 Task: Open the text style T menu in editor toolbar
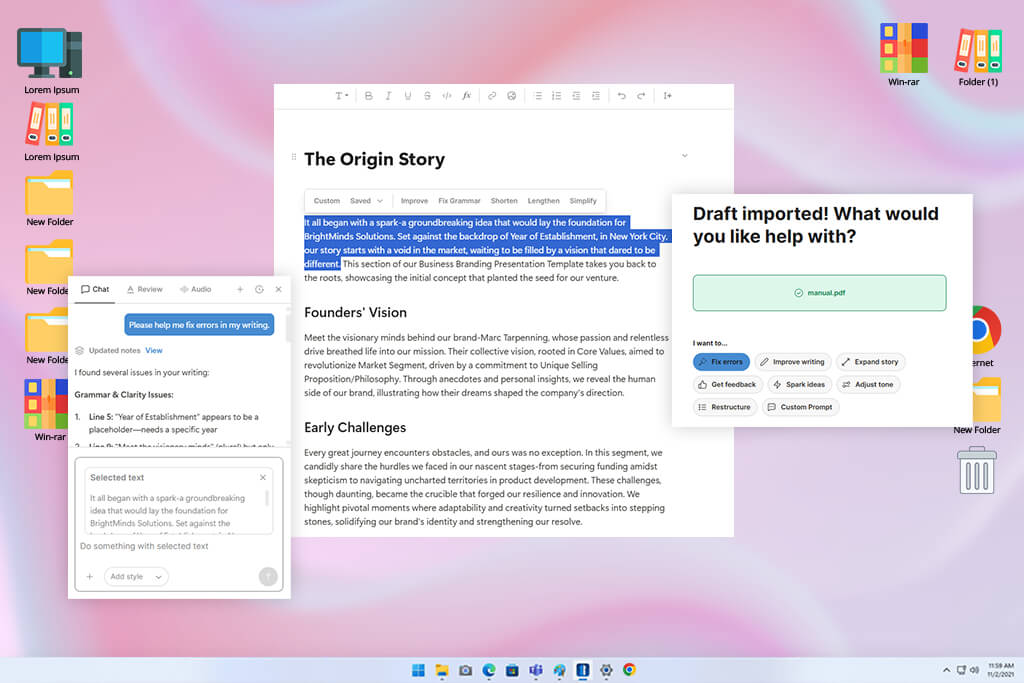click(342, 96)
